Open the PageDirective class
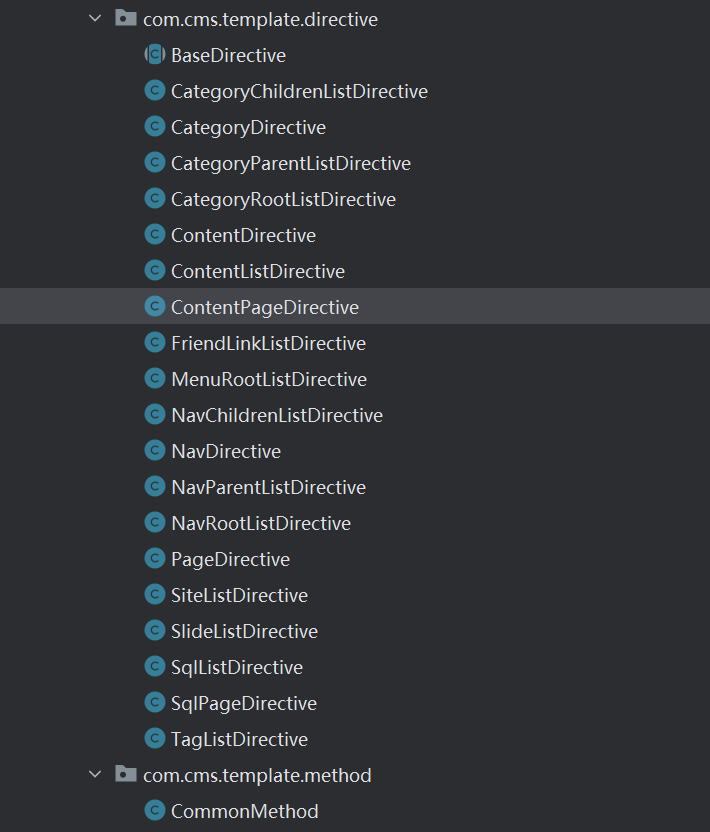This screenshot has height=832, width=710. (231, 560)
